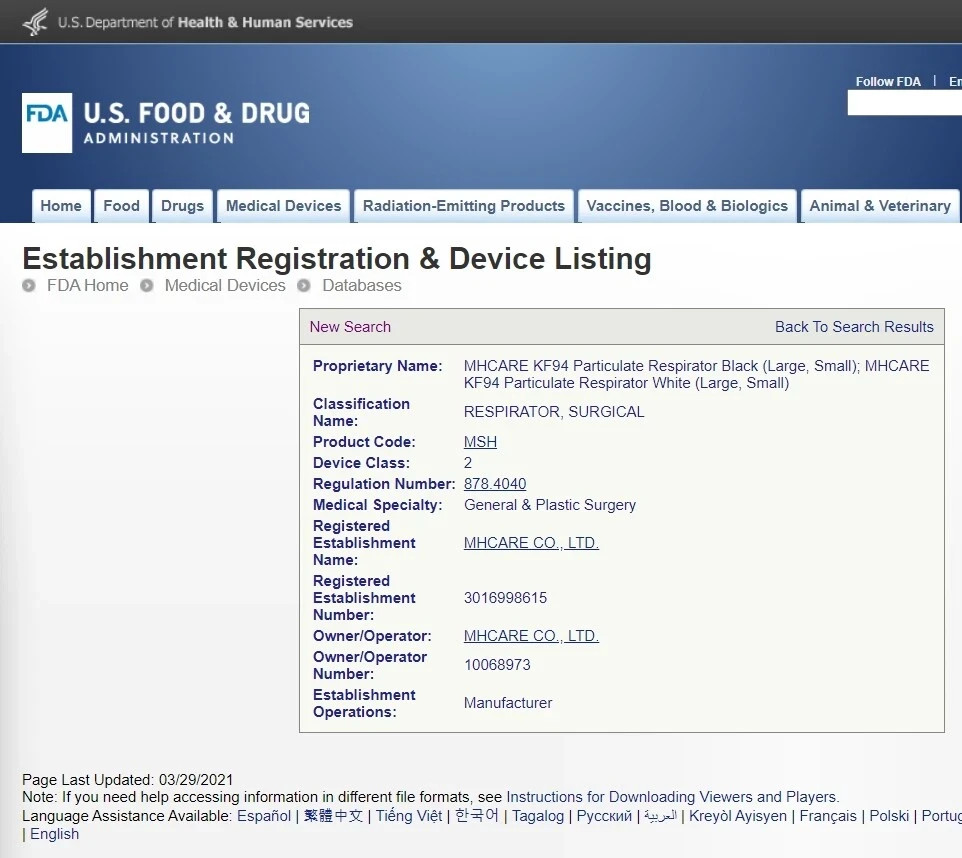This screenshot has height=858, width=962.
Task: Go to Medical Devices breadcrumb link
Action: [x=225, y=285]
